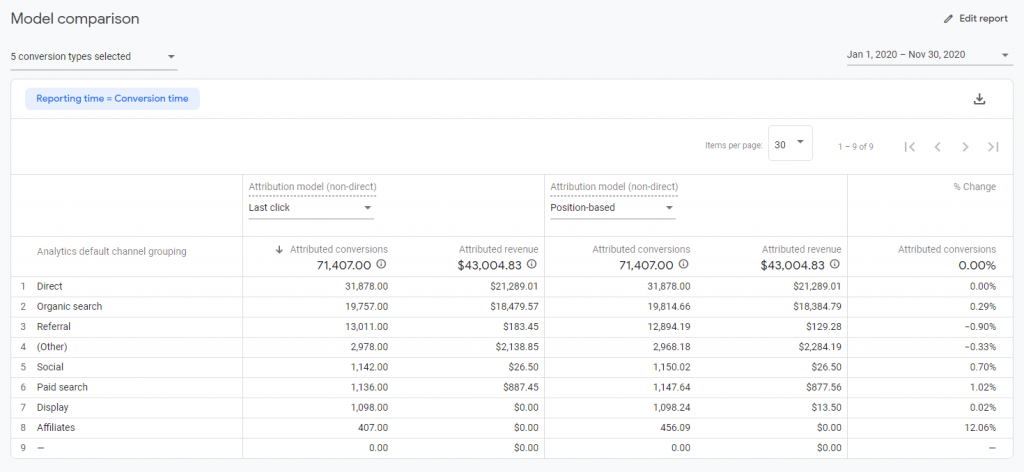Click the % Change Attributed conversions header
The width and height of the screenshot is (1024, 472).
tap(946, 249)
